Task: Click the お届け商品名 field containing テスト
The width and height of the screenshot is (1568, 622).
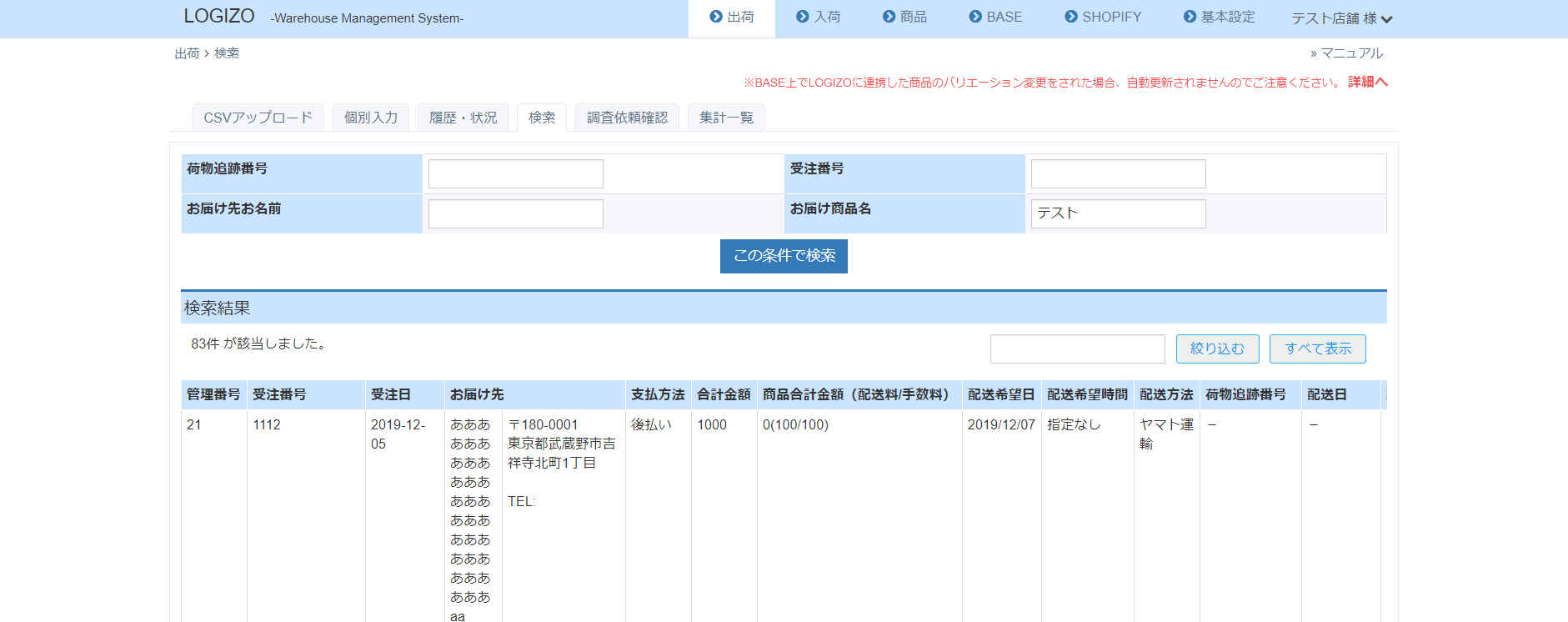Action: tap(1118, 213)
